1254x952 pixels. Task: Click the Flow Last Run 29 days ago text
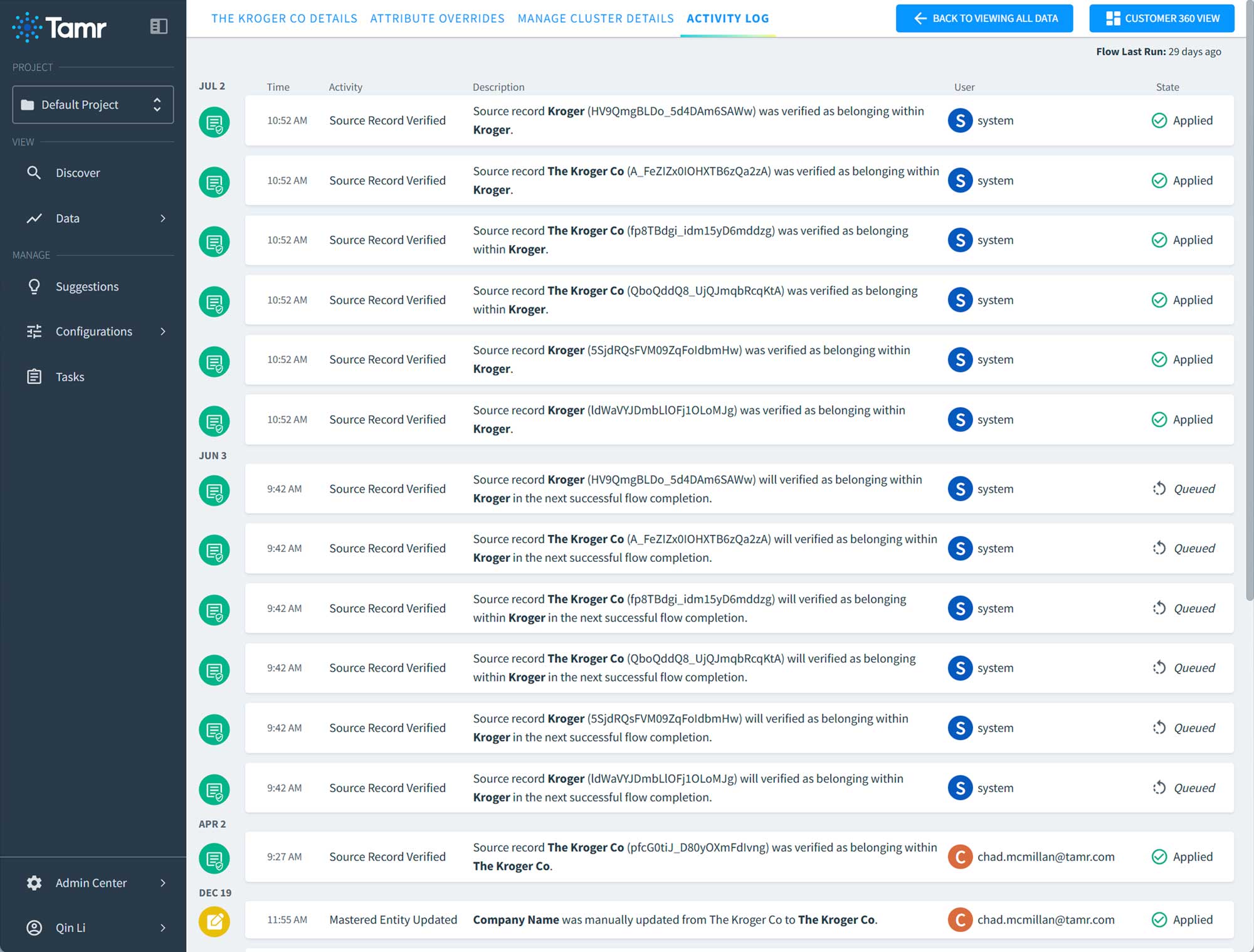pos(1159,51)
